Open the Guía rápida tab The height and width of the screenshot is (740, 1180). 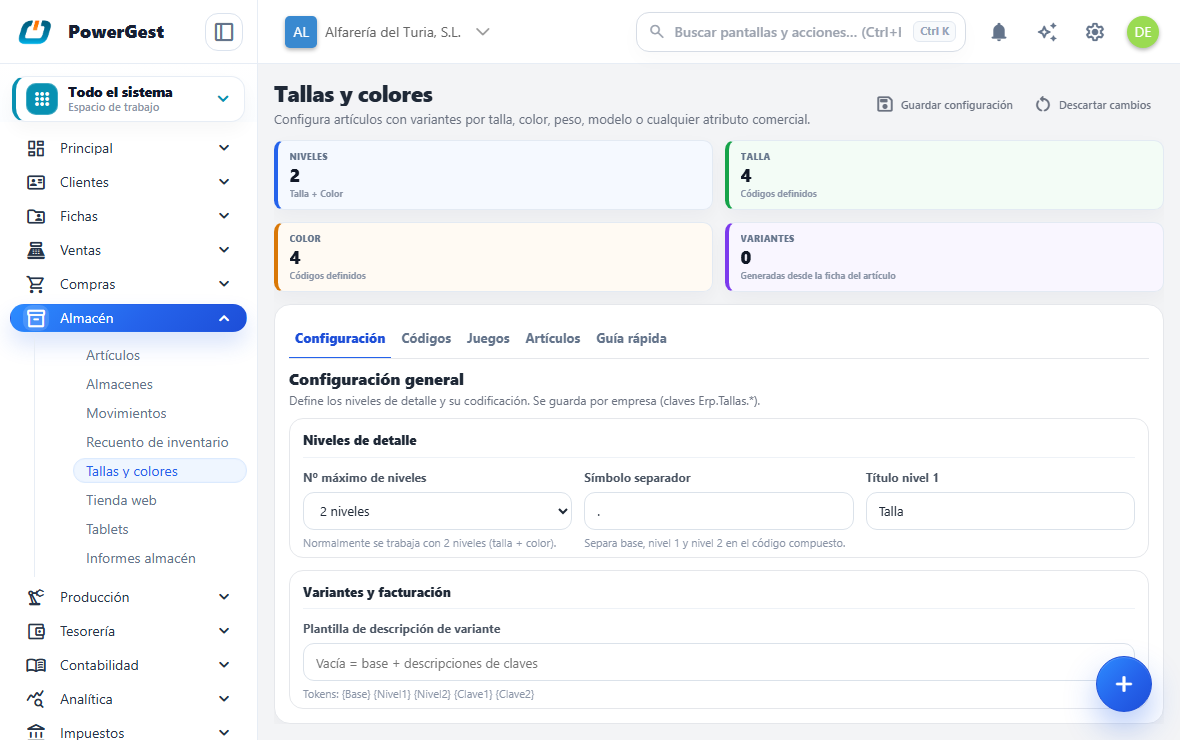(631, 339)
